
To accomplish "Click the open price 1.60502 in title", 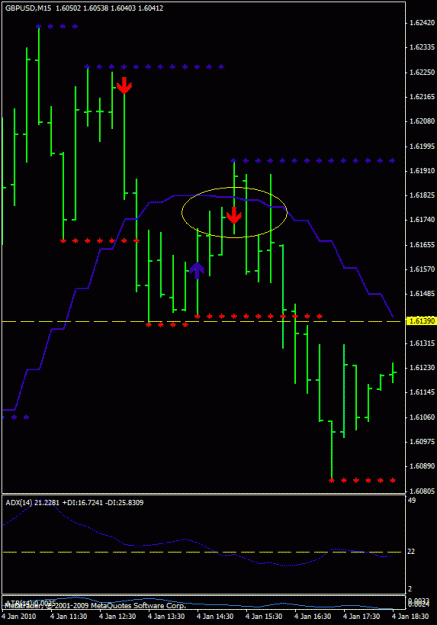I will [68, 8].
